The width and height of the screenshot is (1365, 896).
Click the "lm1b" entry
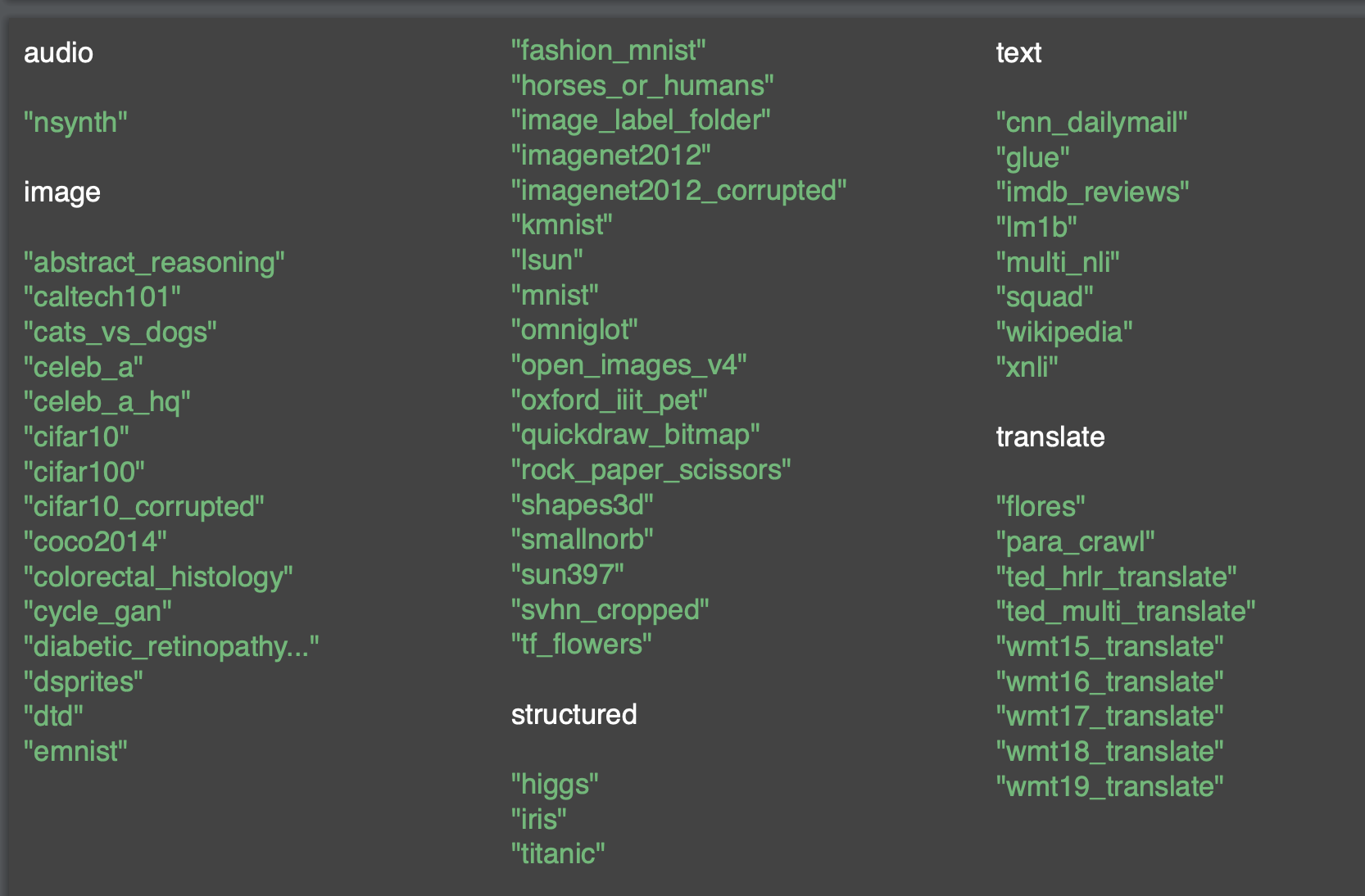(x=1036, y=228)
